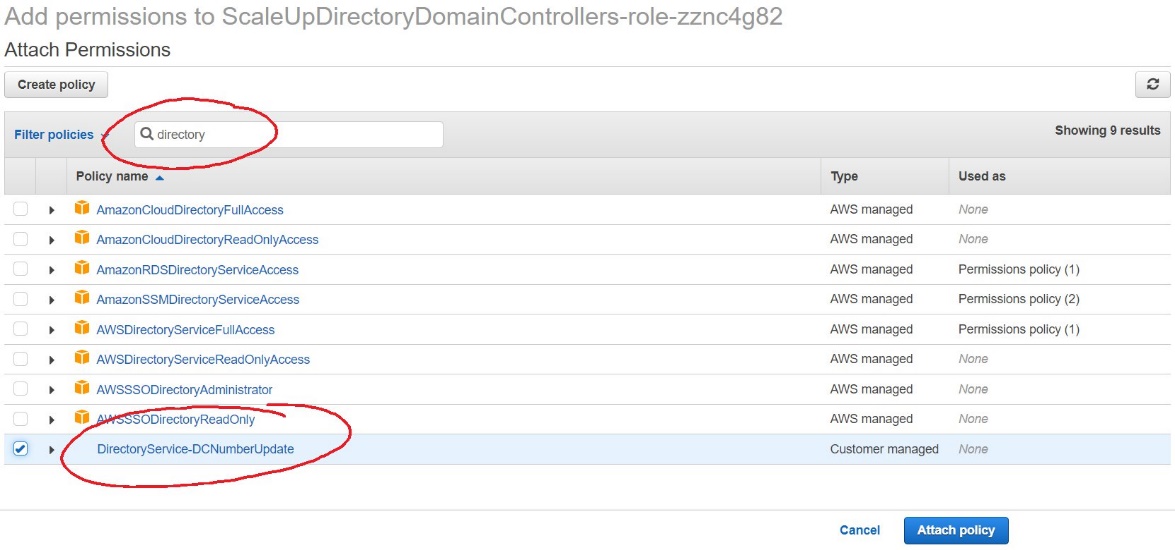
Task: Click 'Showing 9 results' text
Action: pos(1108,130)
